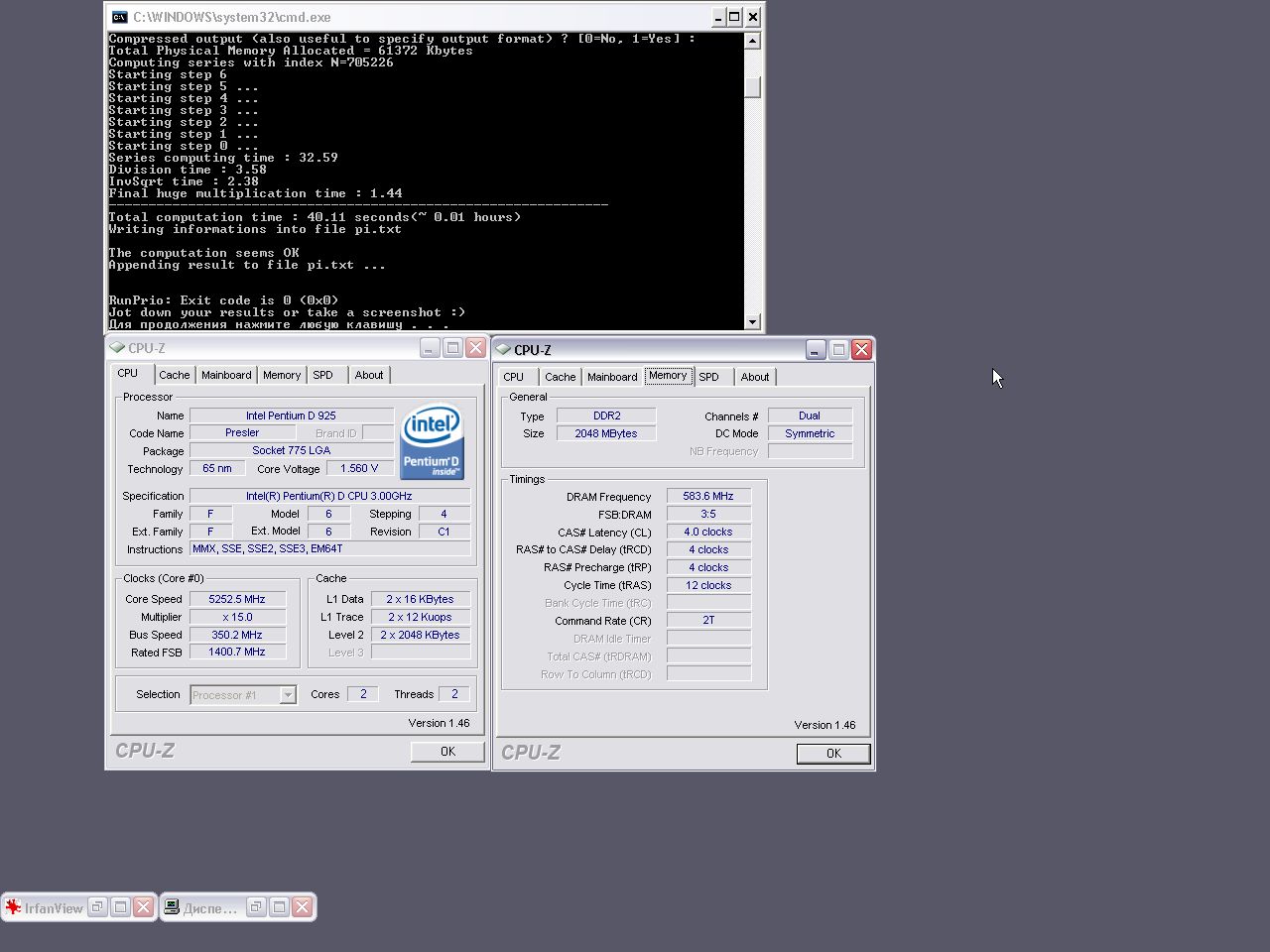This screenshot has height=952, width=1270.
Task: Switch to About tab in right CPU-Z window
Action: [x=755, y=377]
